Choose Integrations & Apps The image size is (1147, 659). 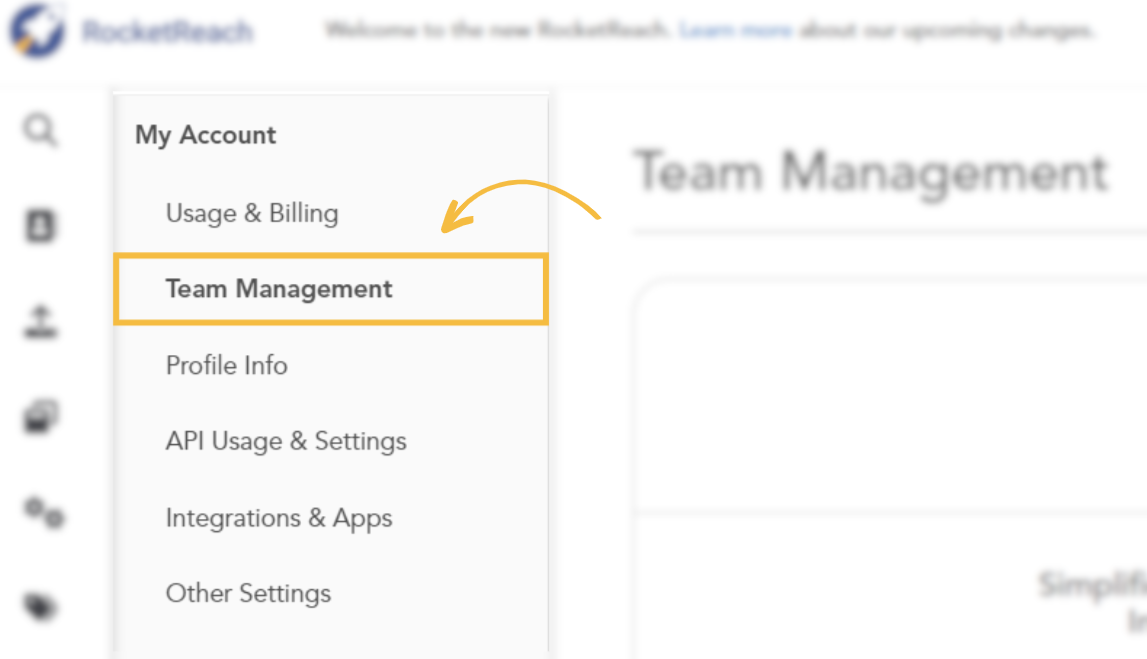tap(279, 518)
